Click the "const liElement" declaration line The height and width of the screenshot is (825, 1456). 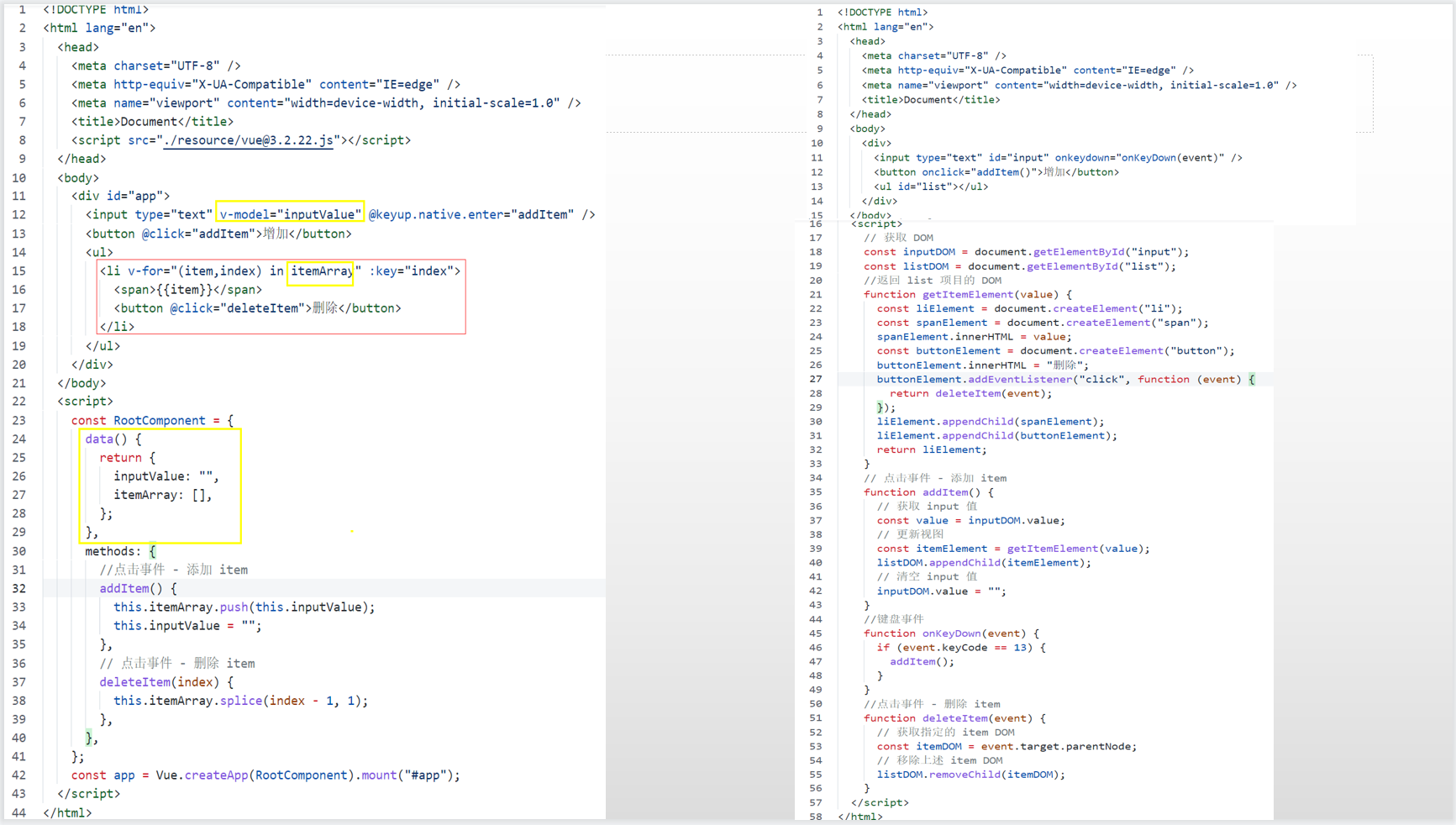[1030, 308]
